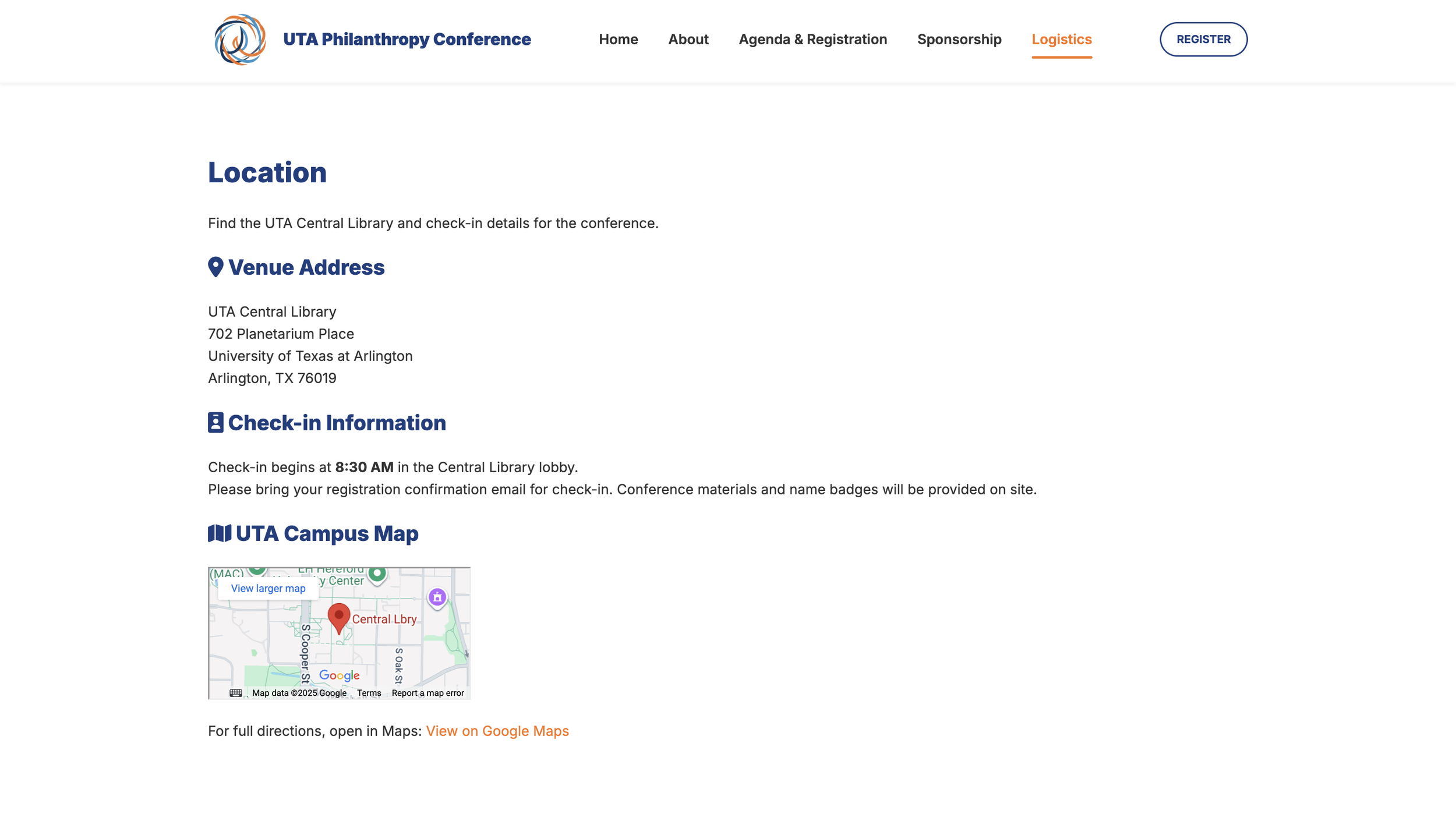
Task: Open the map Terms link
Action: (x=369, y=693)
